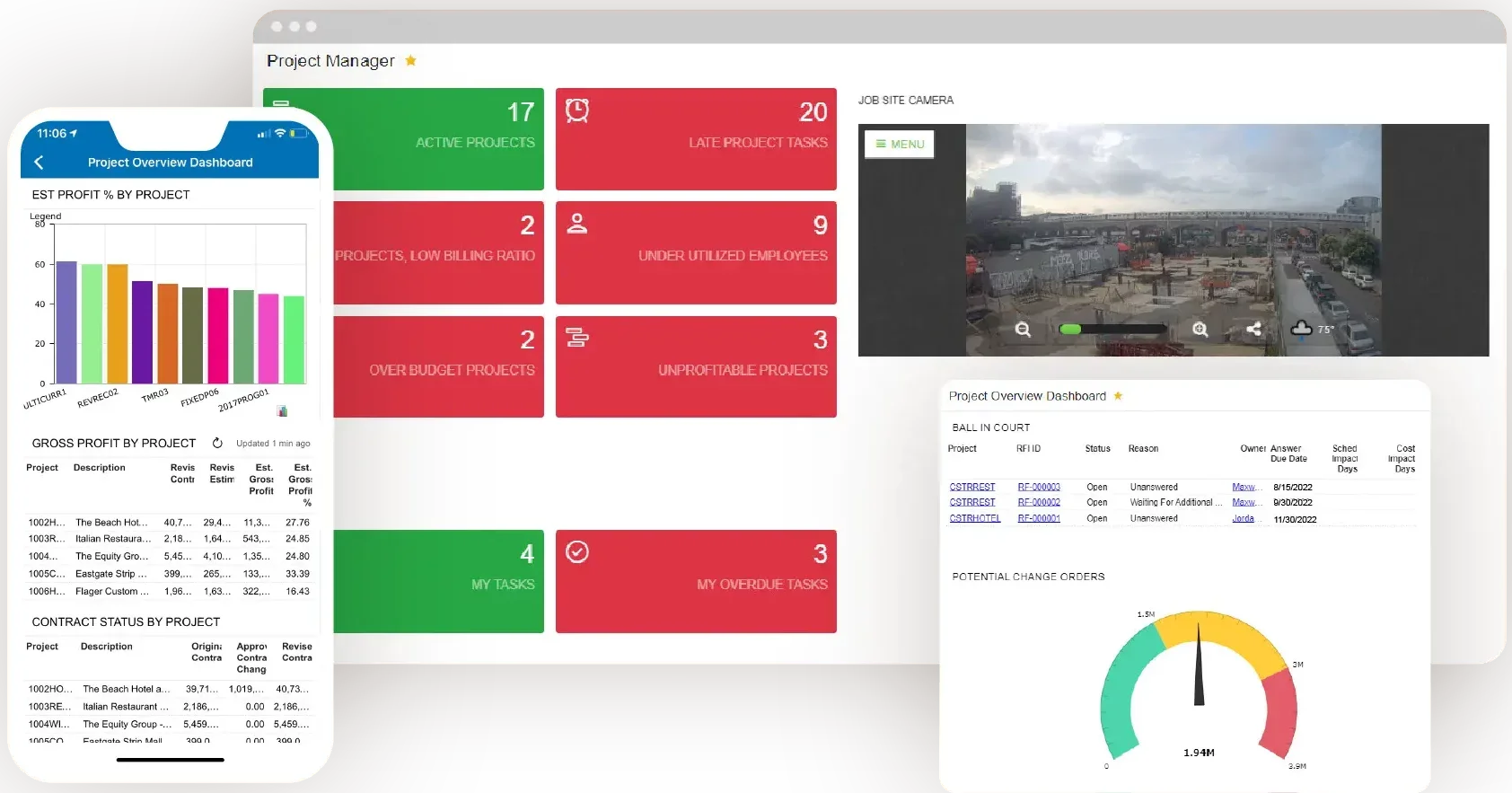The image size is (1512, 793).
Task: Click the job site camera image
Action: [x=1174, y=240]
